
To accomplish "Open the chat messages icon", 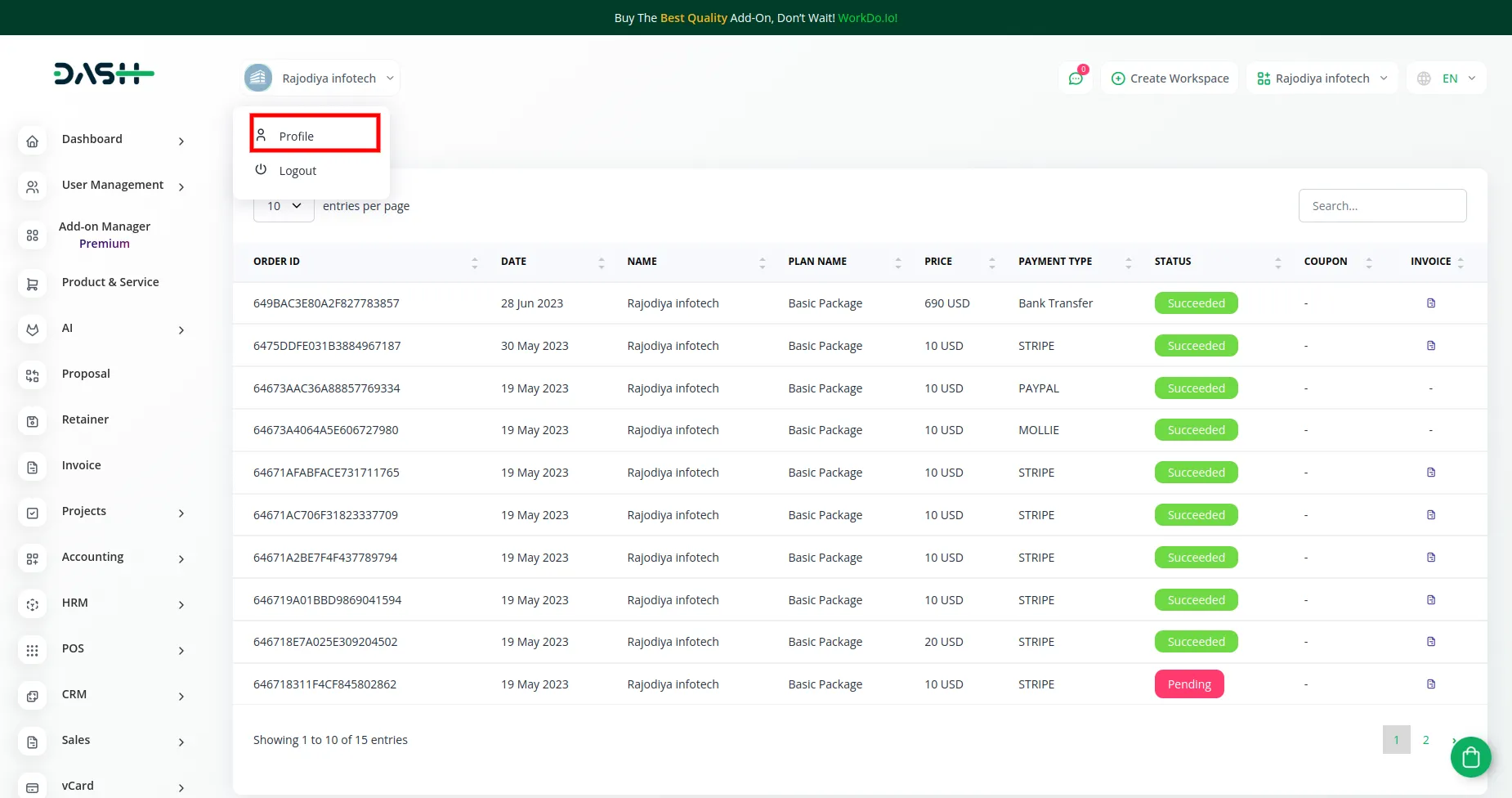I will click(x=1076, y=78).
